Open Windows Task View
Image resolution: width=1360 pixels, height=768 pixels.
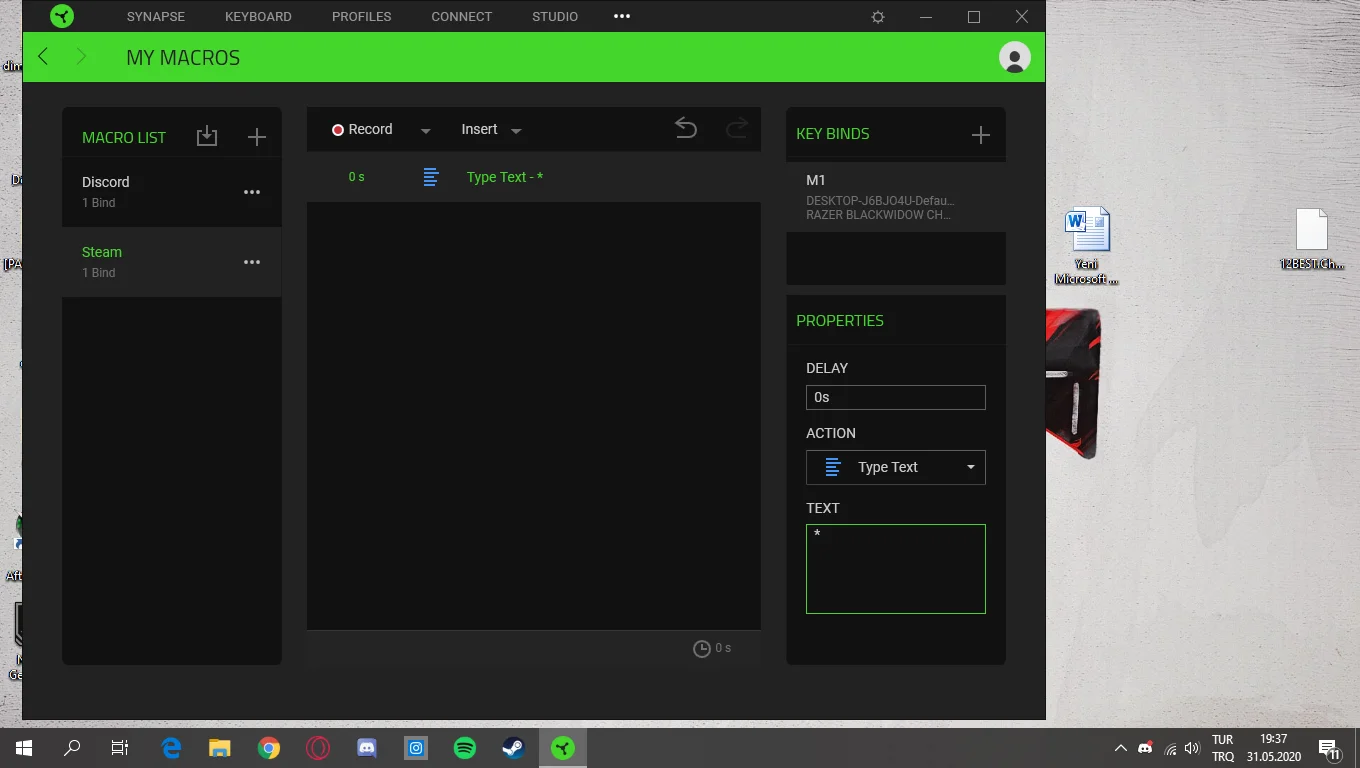point(120,748)
